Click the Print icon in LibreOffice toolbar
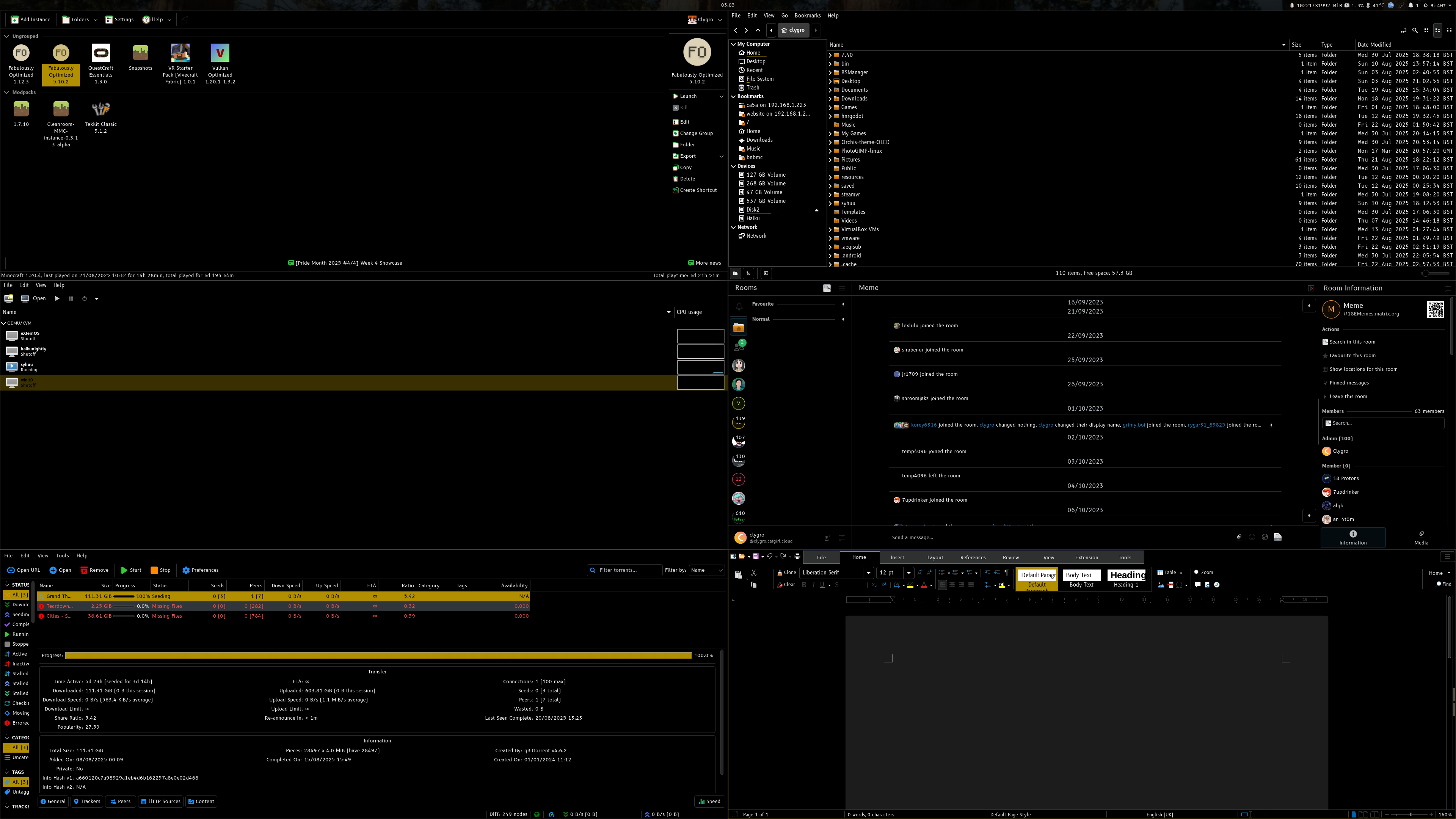Image resolution: width=1456 pixels, height=819 pixels. coord(797,556)
